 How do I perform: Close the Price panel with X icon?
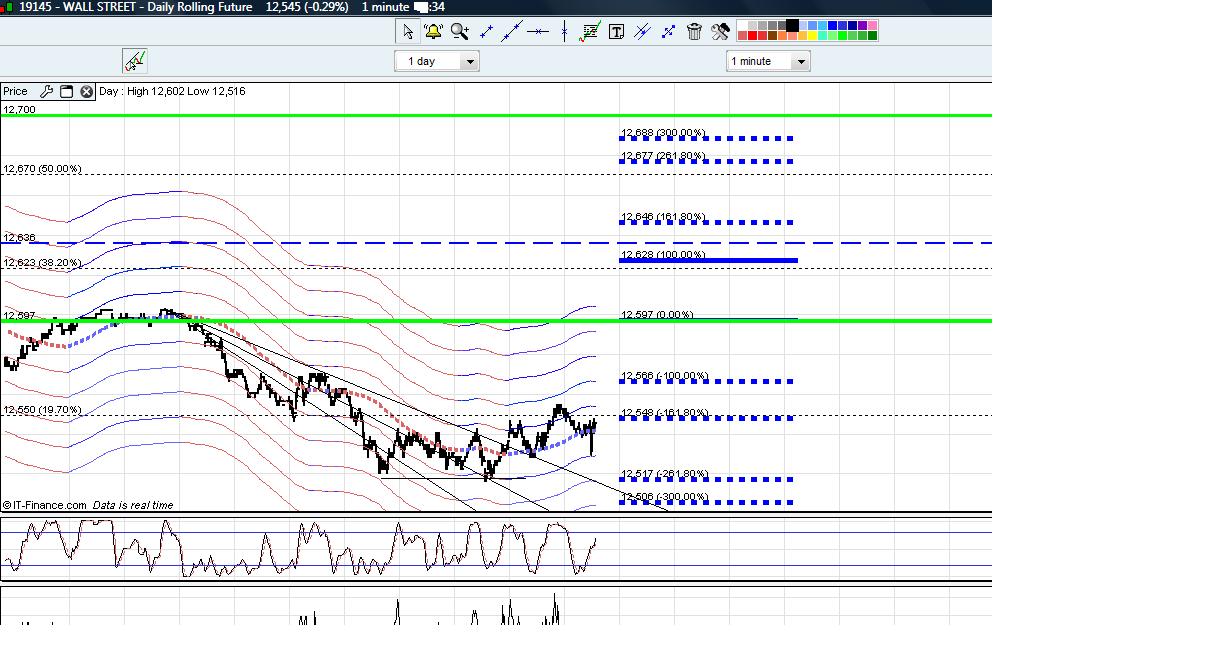pos(86,91)
